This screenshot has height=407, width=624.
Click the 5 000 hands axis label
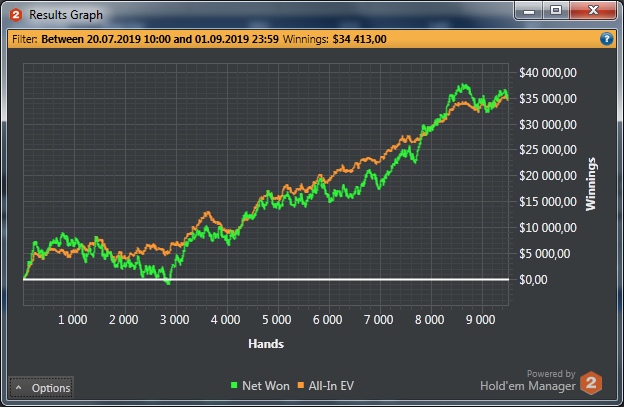pyautogui.click(x=277, y=319)
